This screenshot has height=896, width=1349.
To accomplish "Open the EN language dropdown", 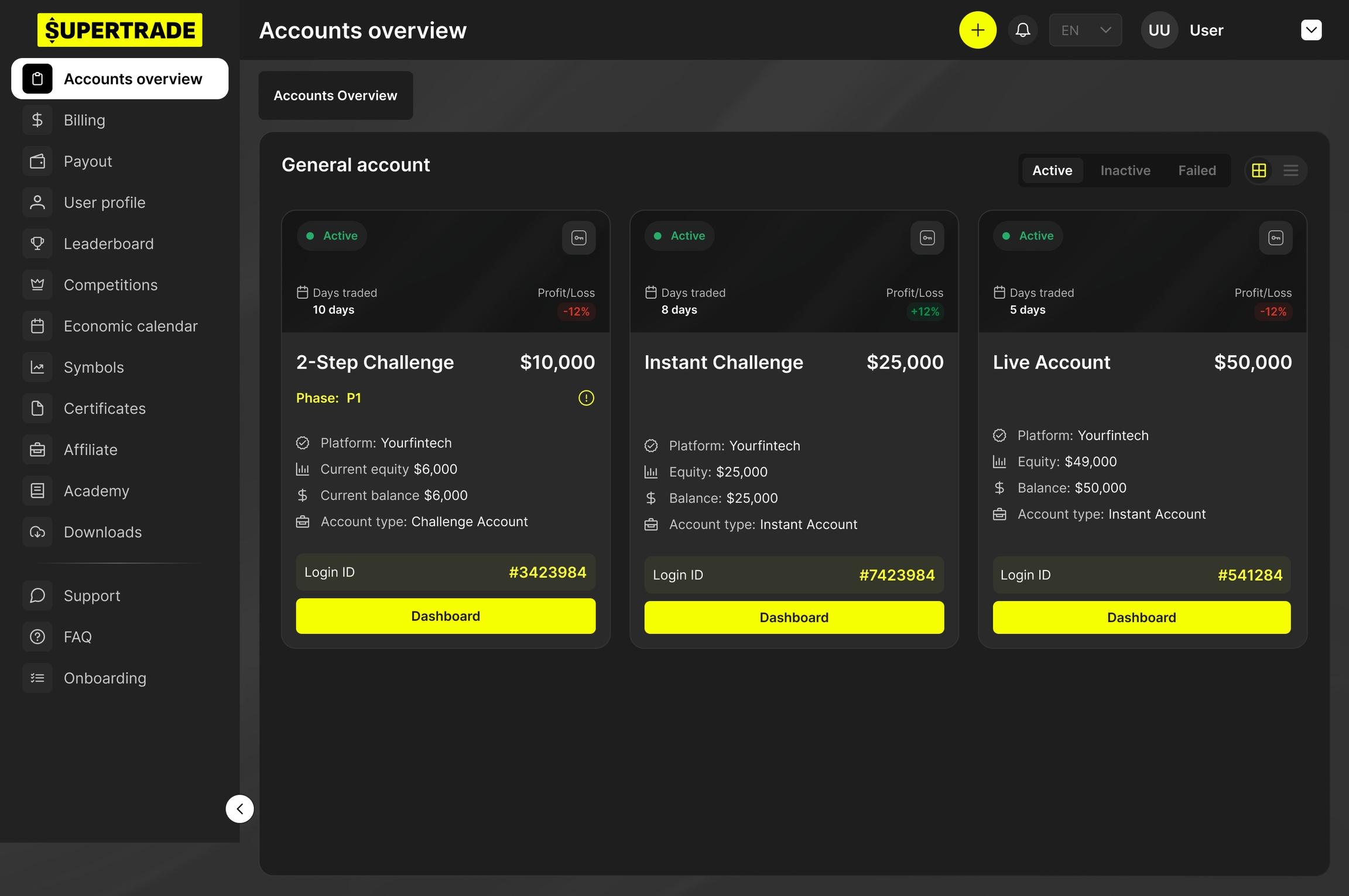I will [x=1085, y=30].
